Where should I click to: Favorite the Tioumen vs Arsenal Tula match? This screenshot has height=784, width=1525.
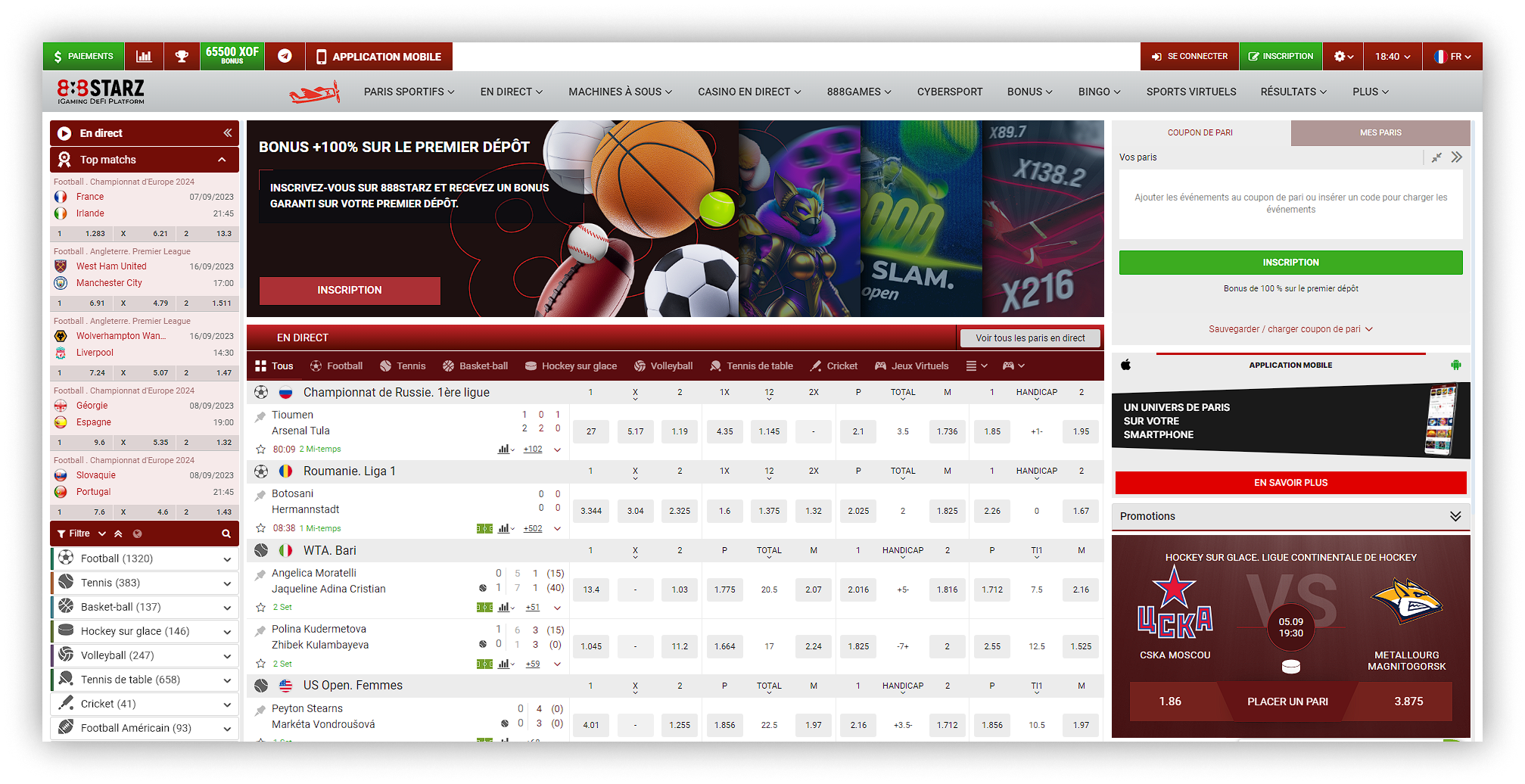coord(260,450)
